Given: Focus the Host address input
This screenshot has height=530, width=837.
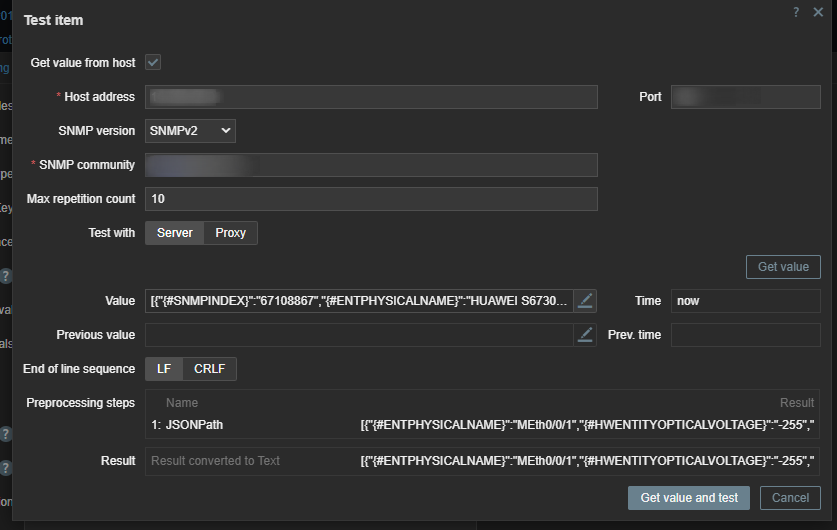Looking at the screenshot, I should 371,97.
